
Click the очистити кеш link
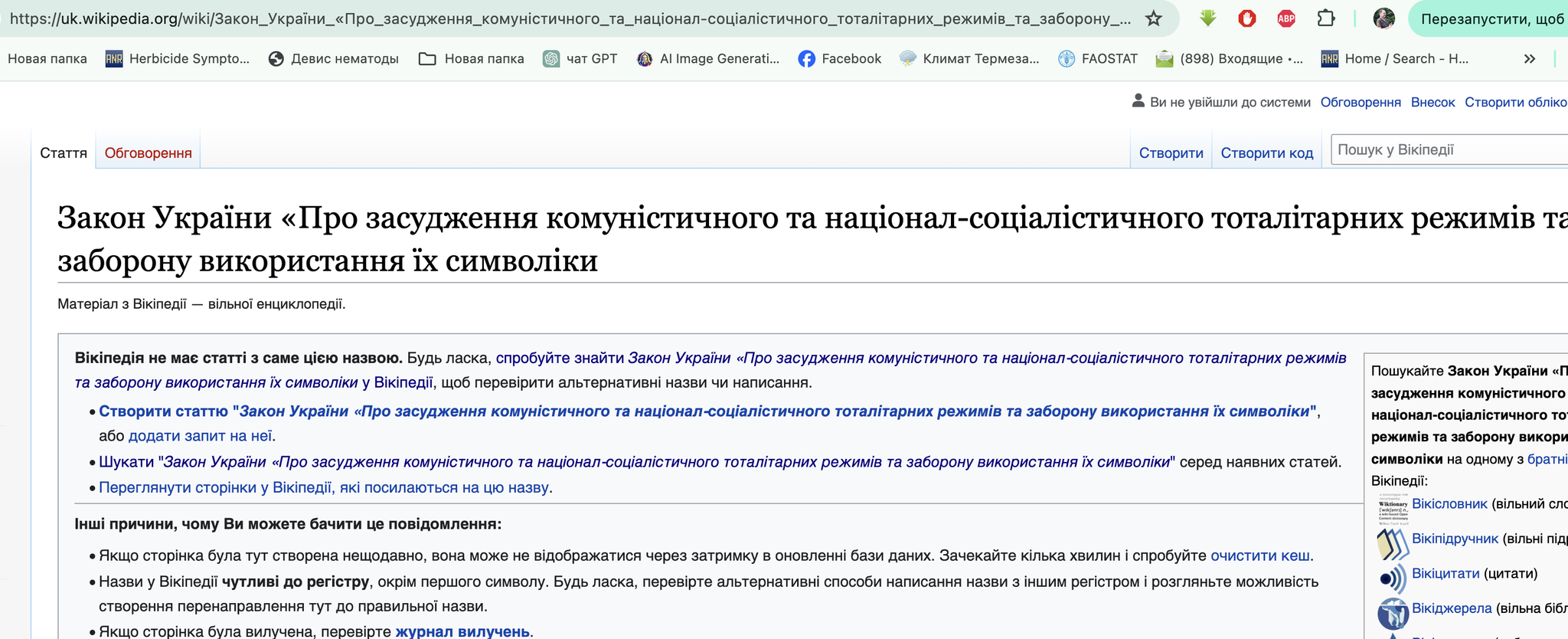(1259, 555)
